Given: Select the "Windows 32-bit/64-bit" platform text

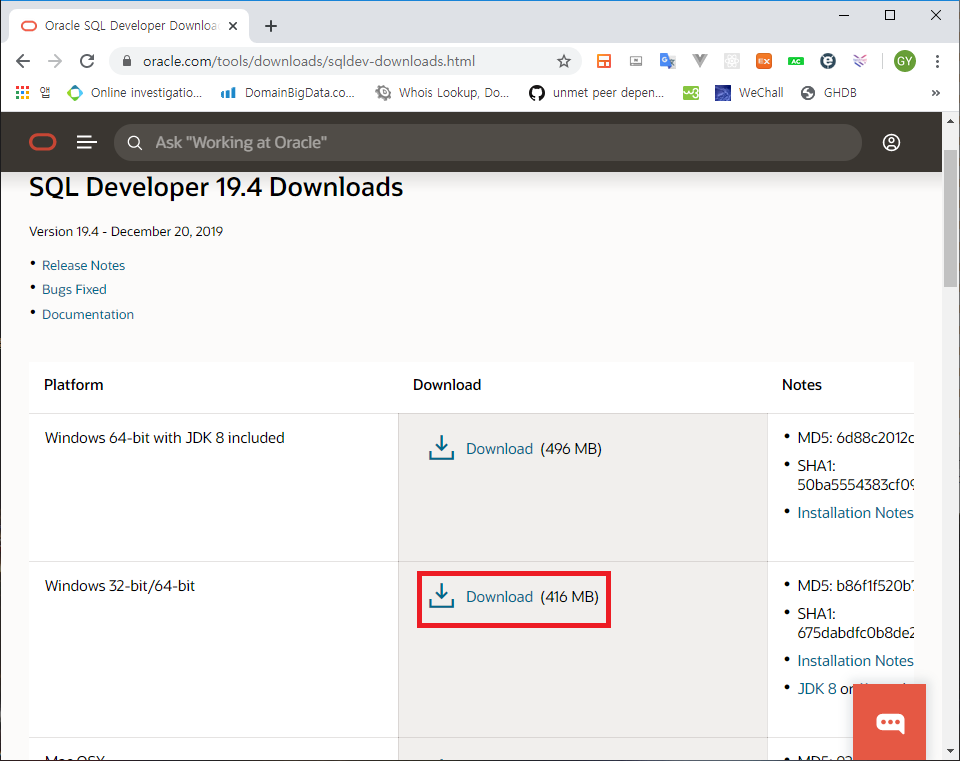Looking at the screenshot, I should [119, 586].
